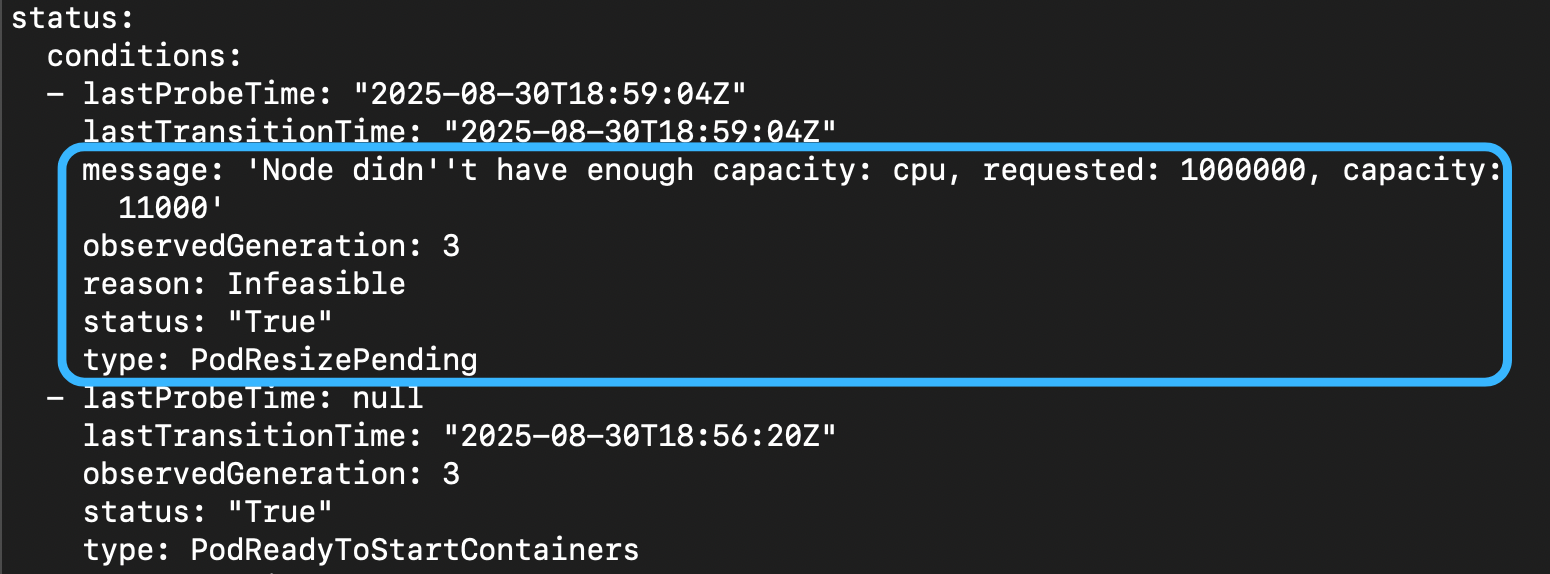1550x574 pixels.
Task: Click the null lastProbeTime value
Action: pyautogui.click(x=388, y=398)
